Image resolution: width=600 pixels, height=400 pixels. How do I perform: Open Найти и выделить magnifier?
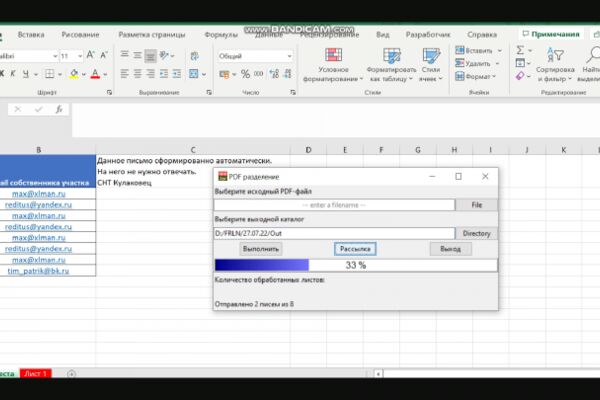(591, 65)
